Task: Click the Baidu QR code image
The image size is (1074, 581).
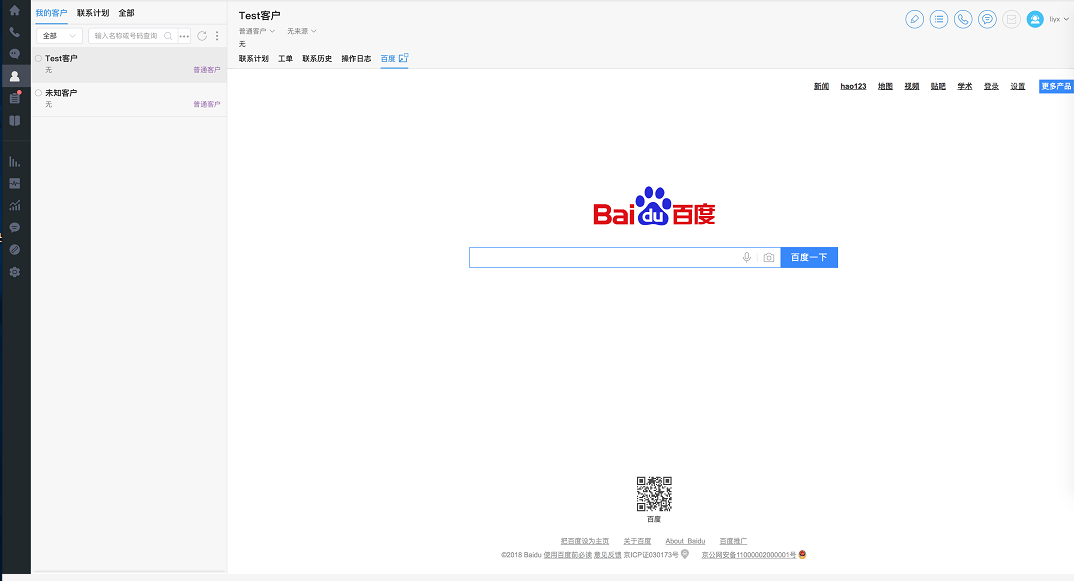Action: pos(654,494)
